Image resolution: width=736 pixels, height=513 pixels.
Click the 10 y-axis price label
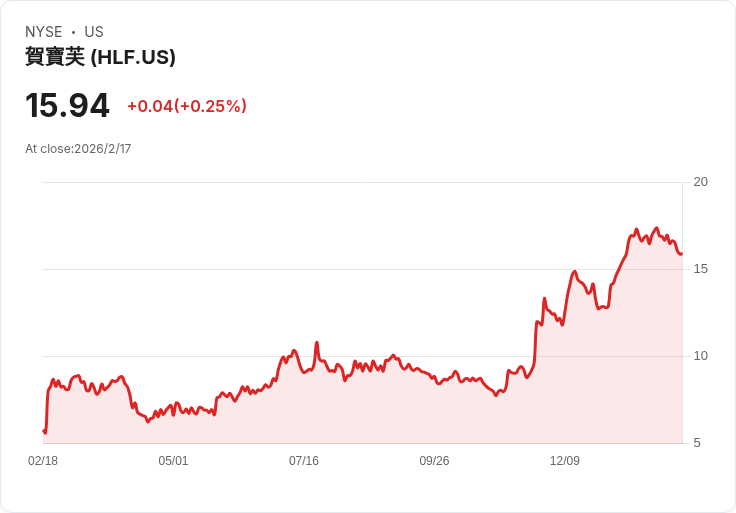click(x=701, y=356)
